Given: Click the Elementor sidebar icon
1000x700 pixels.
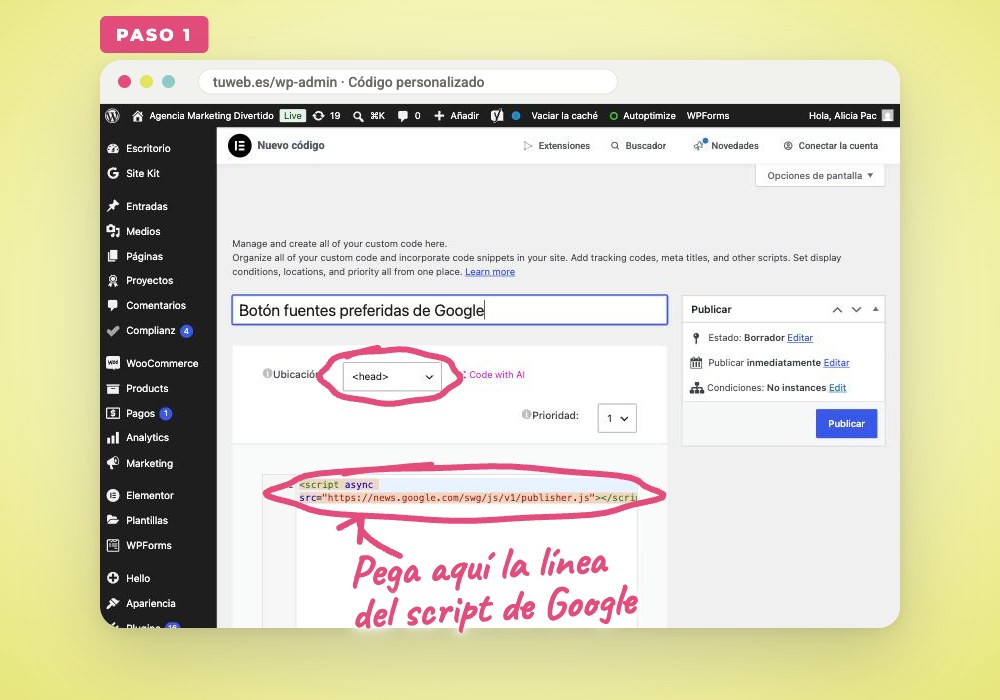Looking at the screenshot, I should [113, 495].
